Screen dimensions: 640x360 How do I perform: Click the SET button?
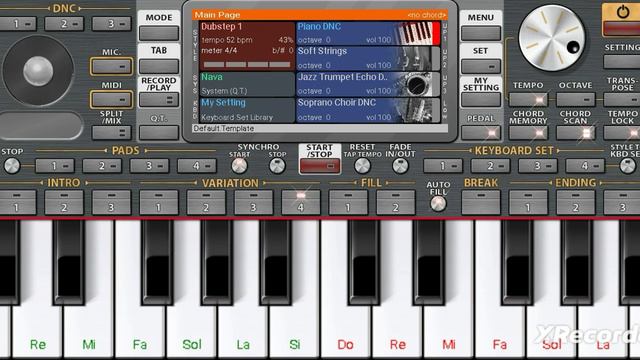(481, 67)
